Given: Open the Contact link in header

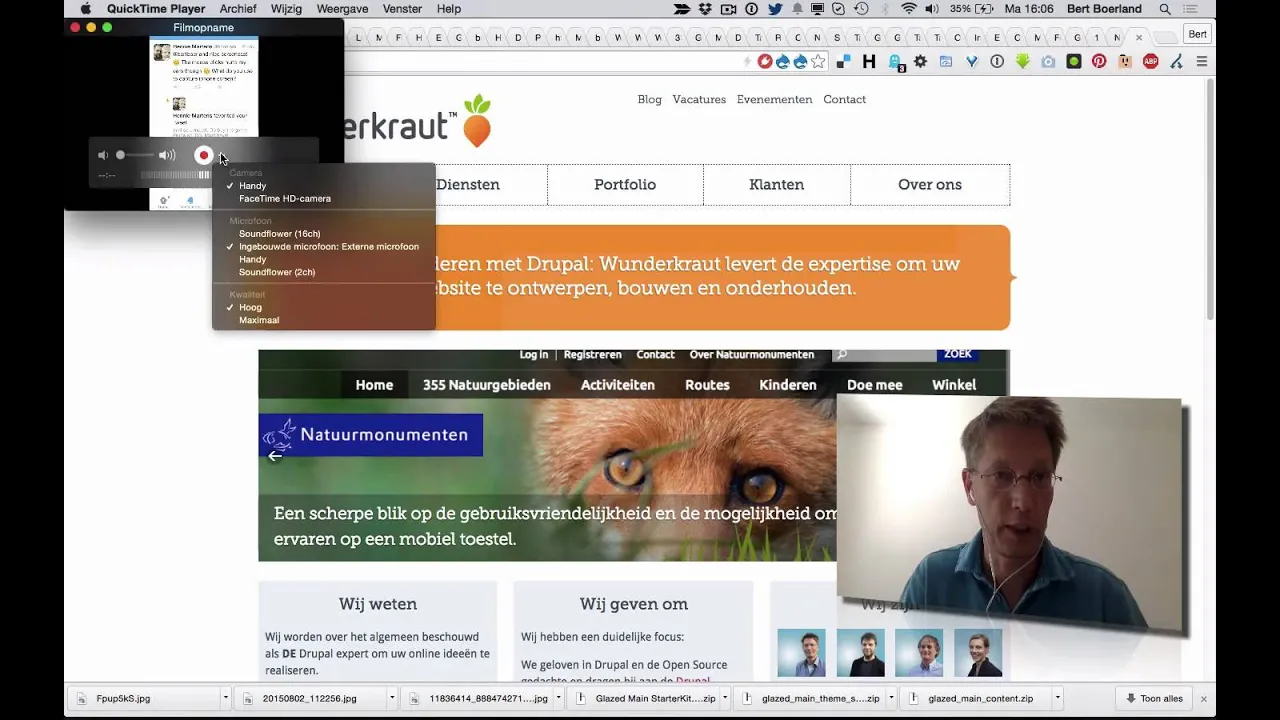Looking at the screenshot, I should tap(844, 100).
